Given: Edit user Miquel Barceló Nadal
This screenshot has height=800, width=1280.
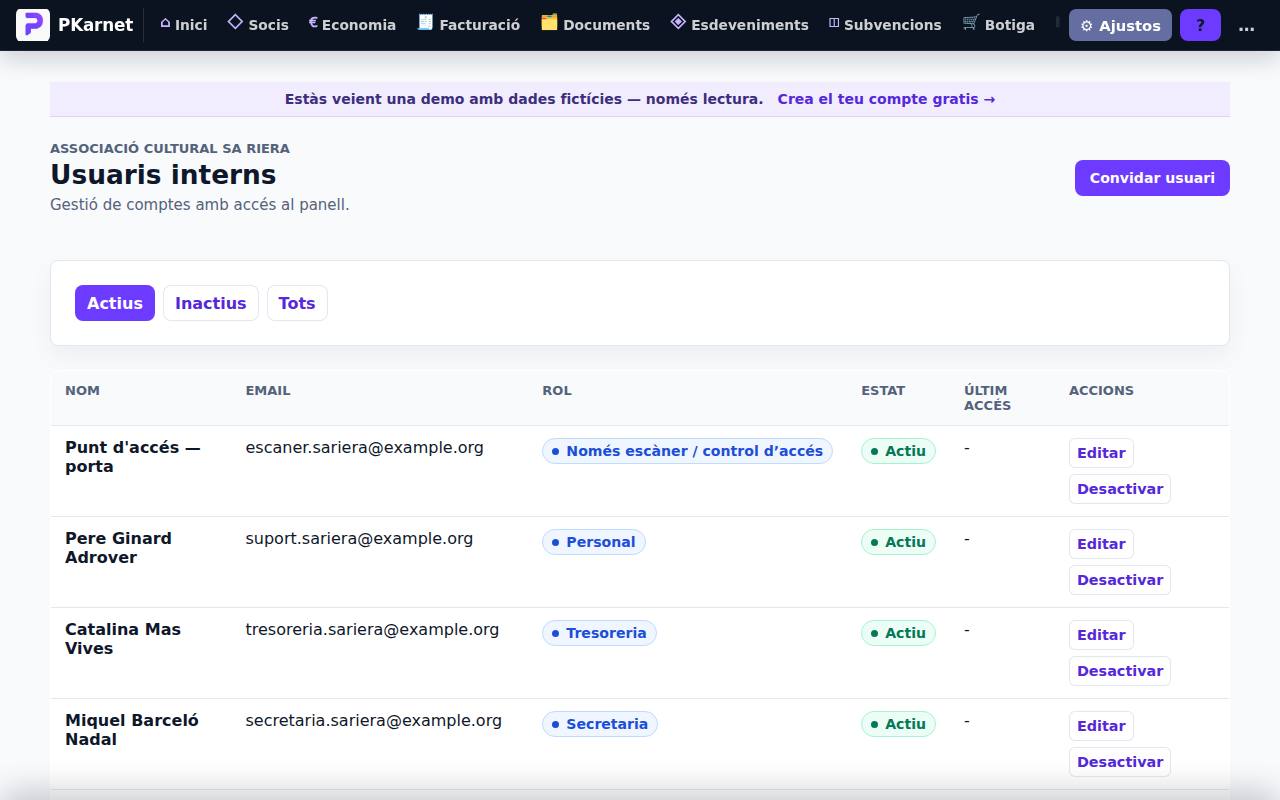Looking at the screenshot, I should pos(1101,726).
